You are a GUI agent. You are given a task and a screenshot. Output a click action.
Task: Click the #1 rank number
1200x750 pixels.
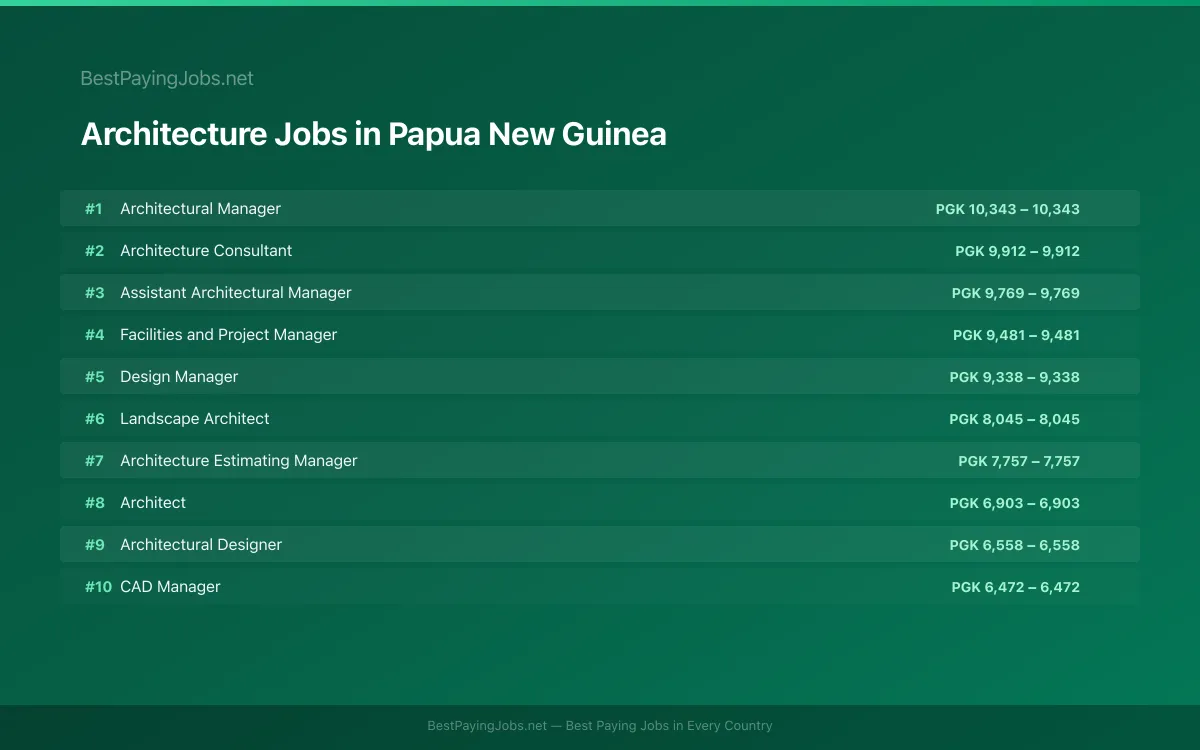pos(94,209)
